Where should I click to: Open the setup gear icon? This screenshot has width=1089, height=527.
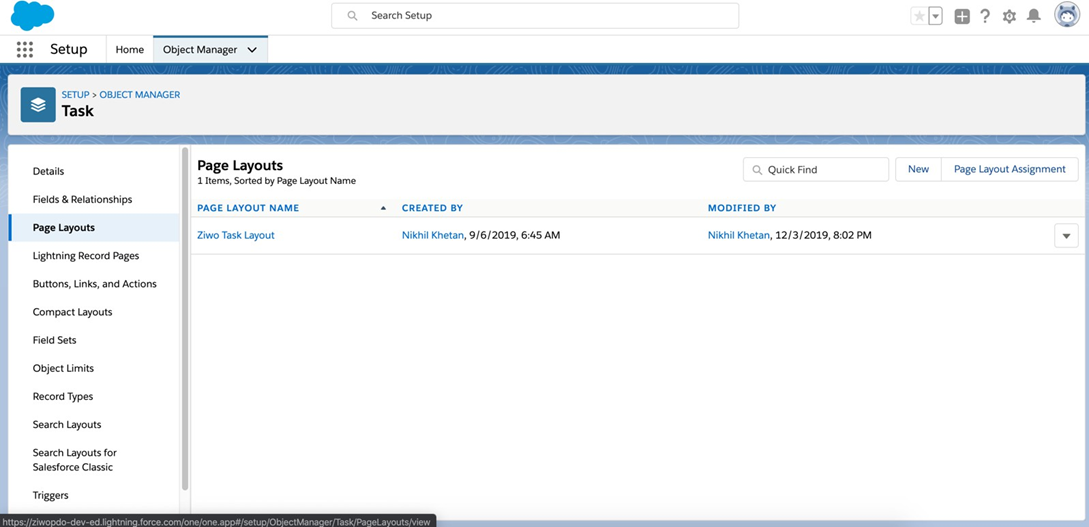(1009, 17)
